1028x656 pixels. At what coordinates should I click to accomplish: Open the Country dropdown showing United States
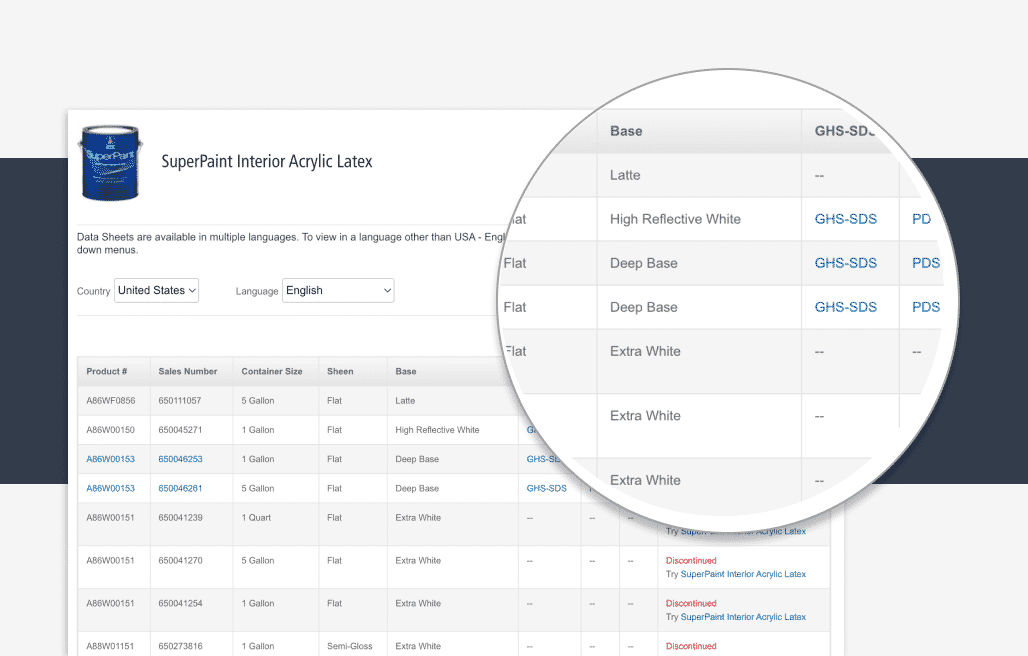tap(157, 290)
